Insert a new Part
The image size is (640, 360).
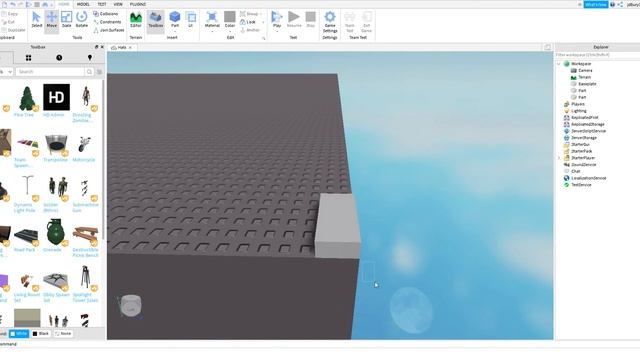pos(175,18)
